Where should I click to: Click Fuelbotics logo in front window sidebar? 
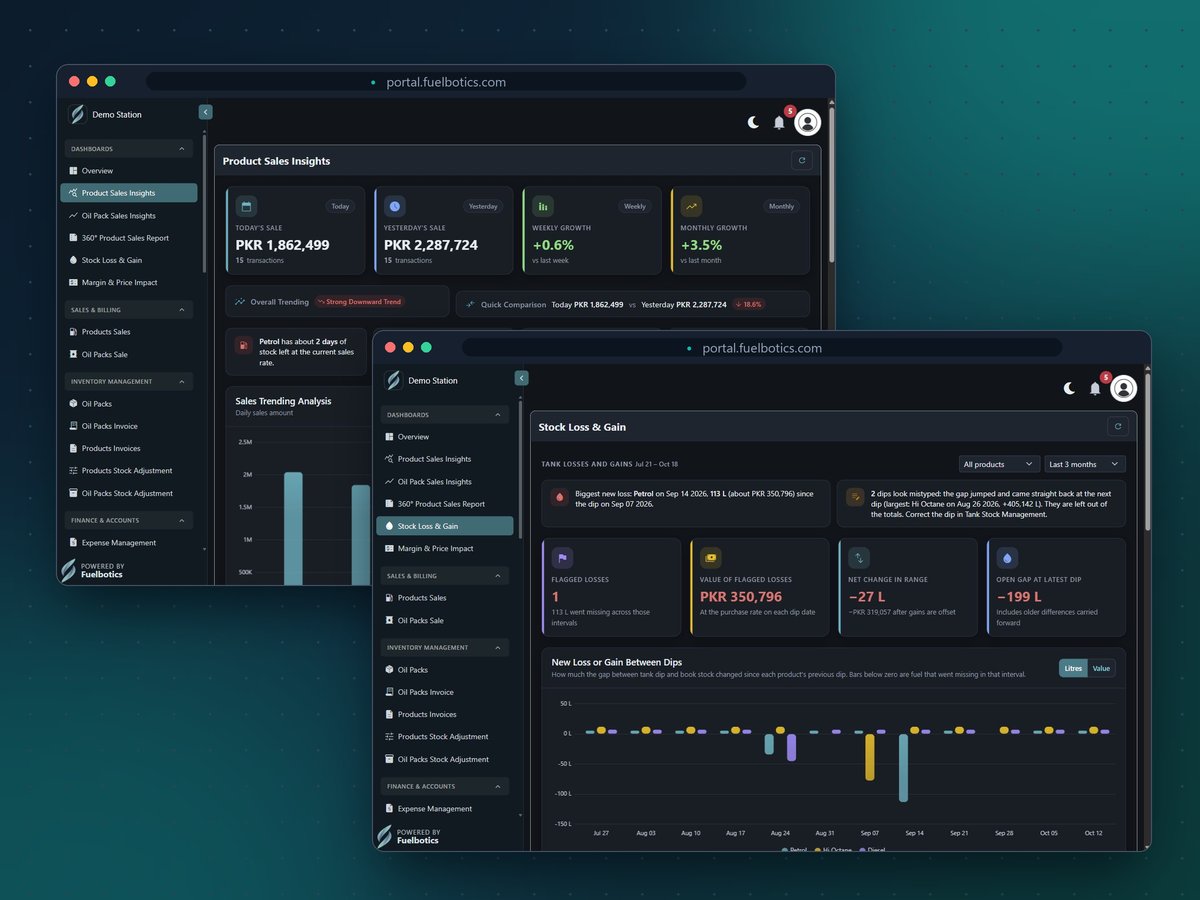[x=384, y=837]
